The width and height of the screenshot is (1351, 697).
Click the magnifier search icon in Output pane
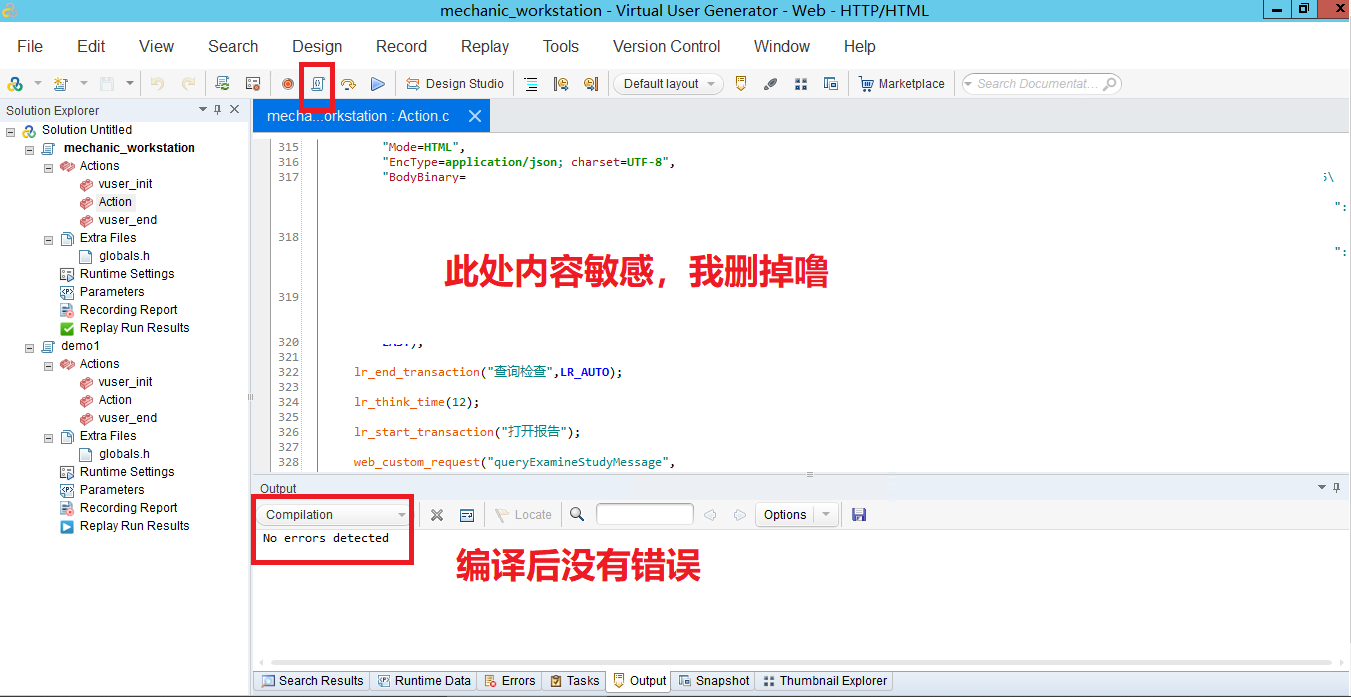point(577,515)
